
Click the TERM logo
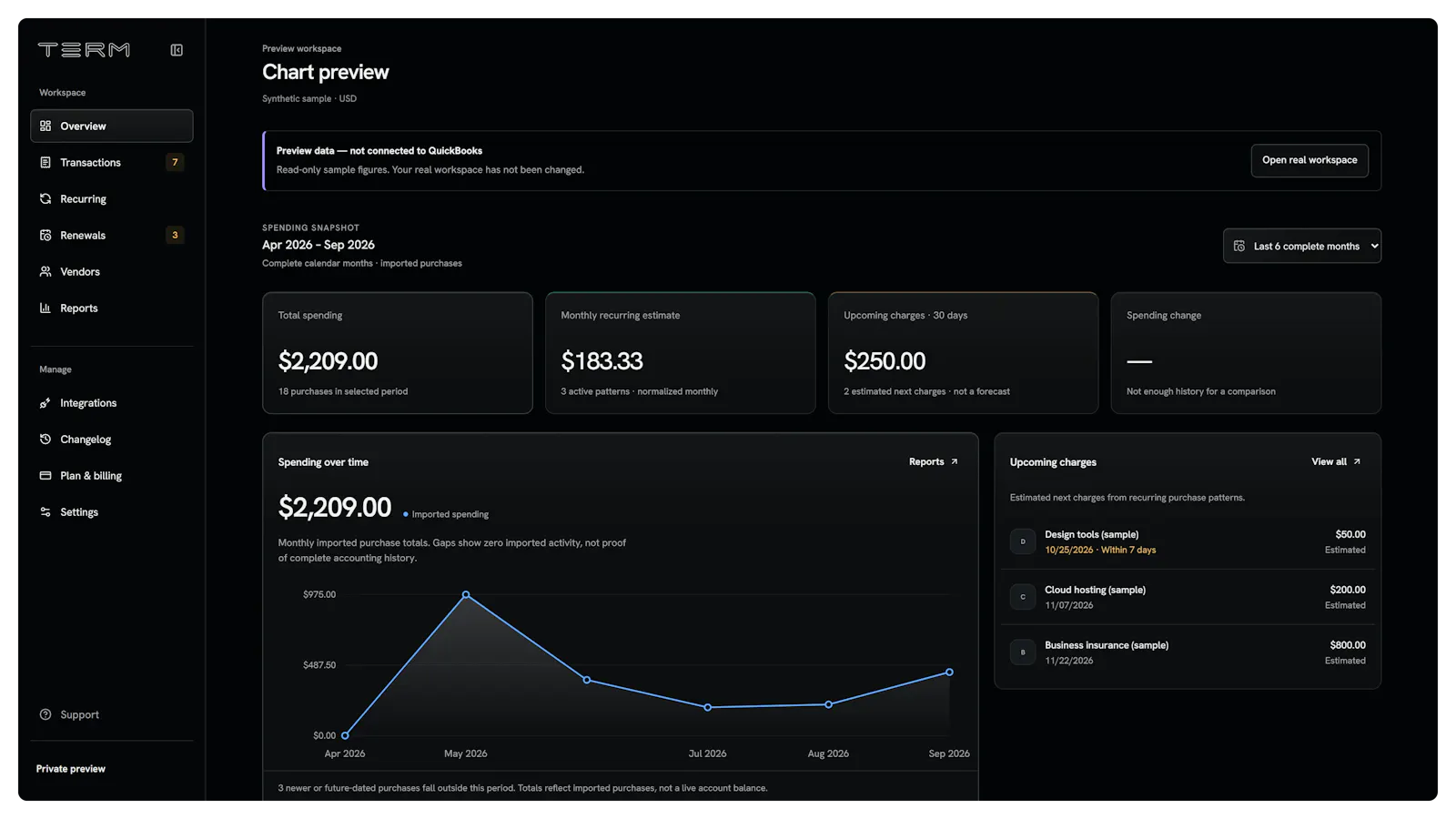pos(84,50)
